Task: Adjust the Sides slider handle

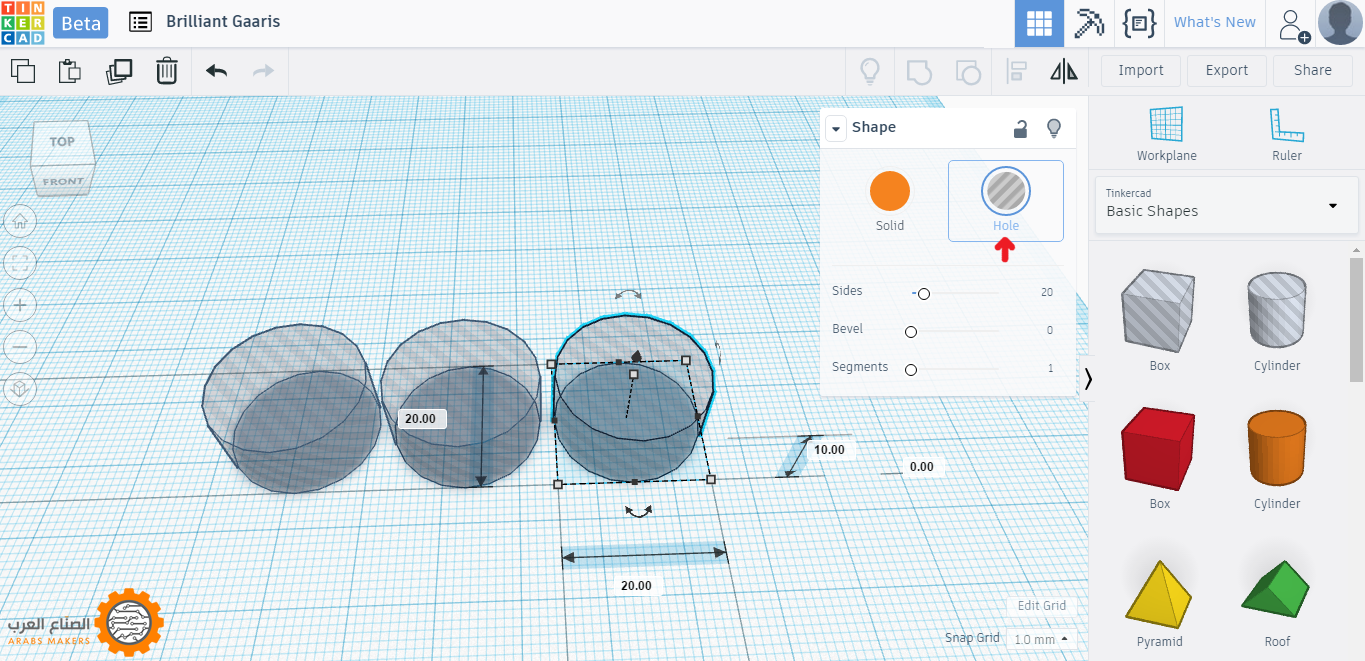Action: pos(924,294)
